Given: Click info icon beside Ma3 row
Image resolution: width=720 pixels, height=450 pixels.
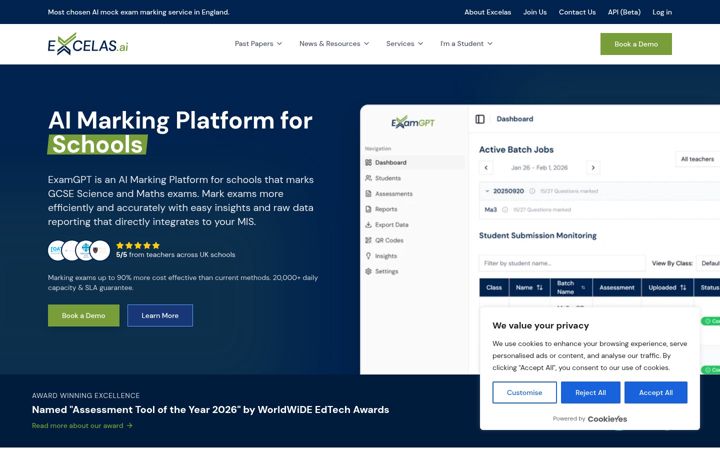Looking at the screenshot, I should tap(505, 210).
